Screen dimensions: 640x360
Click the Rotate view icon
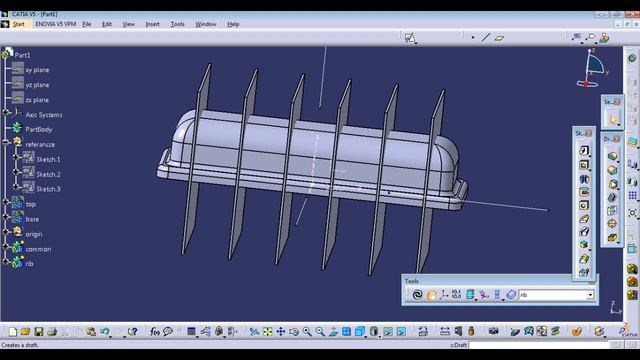pos(294,332)
